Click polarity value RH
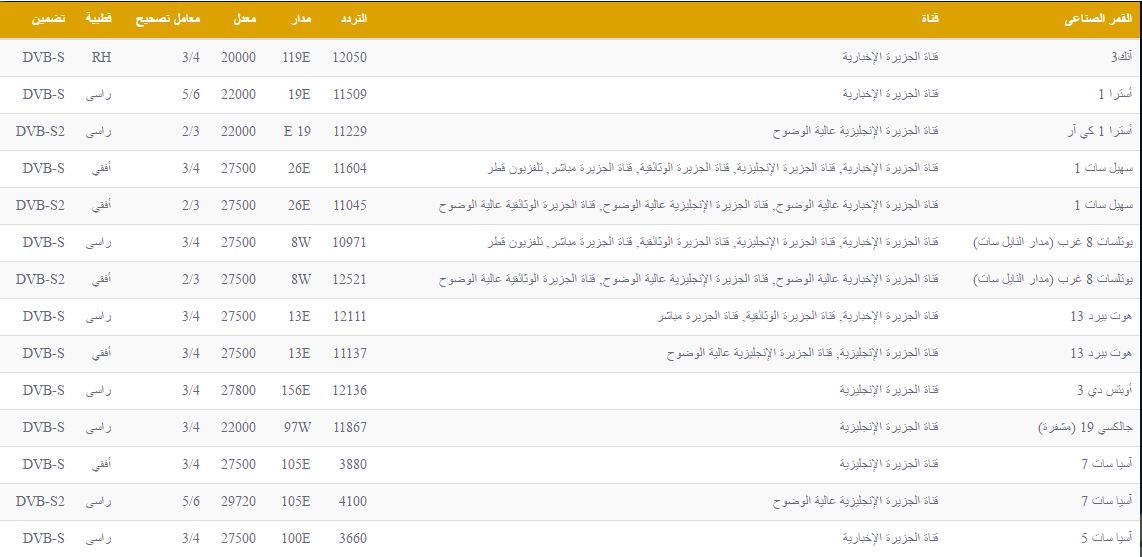 101,58
